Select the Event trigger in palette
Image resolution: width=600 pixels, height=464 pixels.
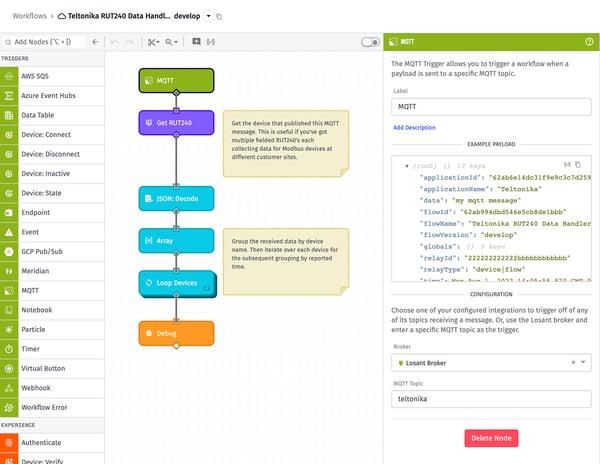coord(52,232)
